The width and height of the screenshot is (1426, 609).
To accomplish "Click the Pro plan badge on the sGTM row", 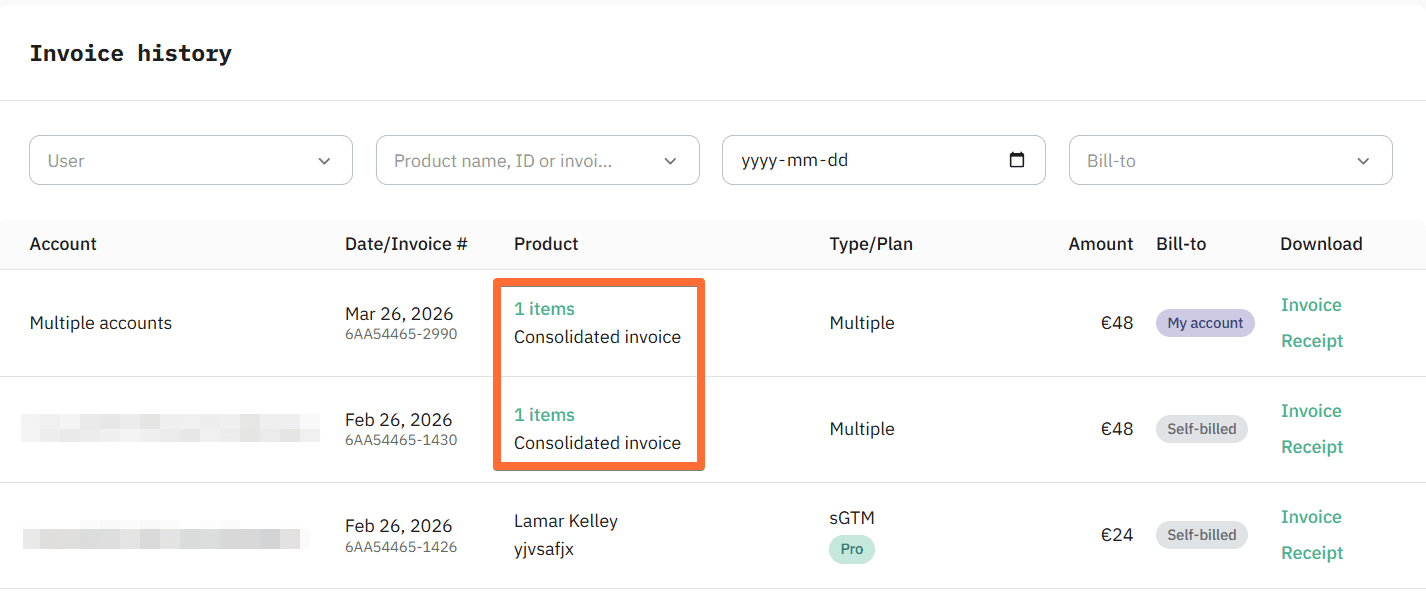I will [851, 549].
